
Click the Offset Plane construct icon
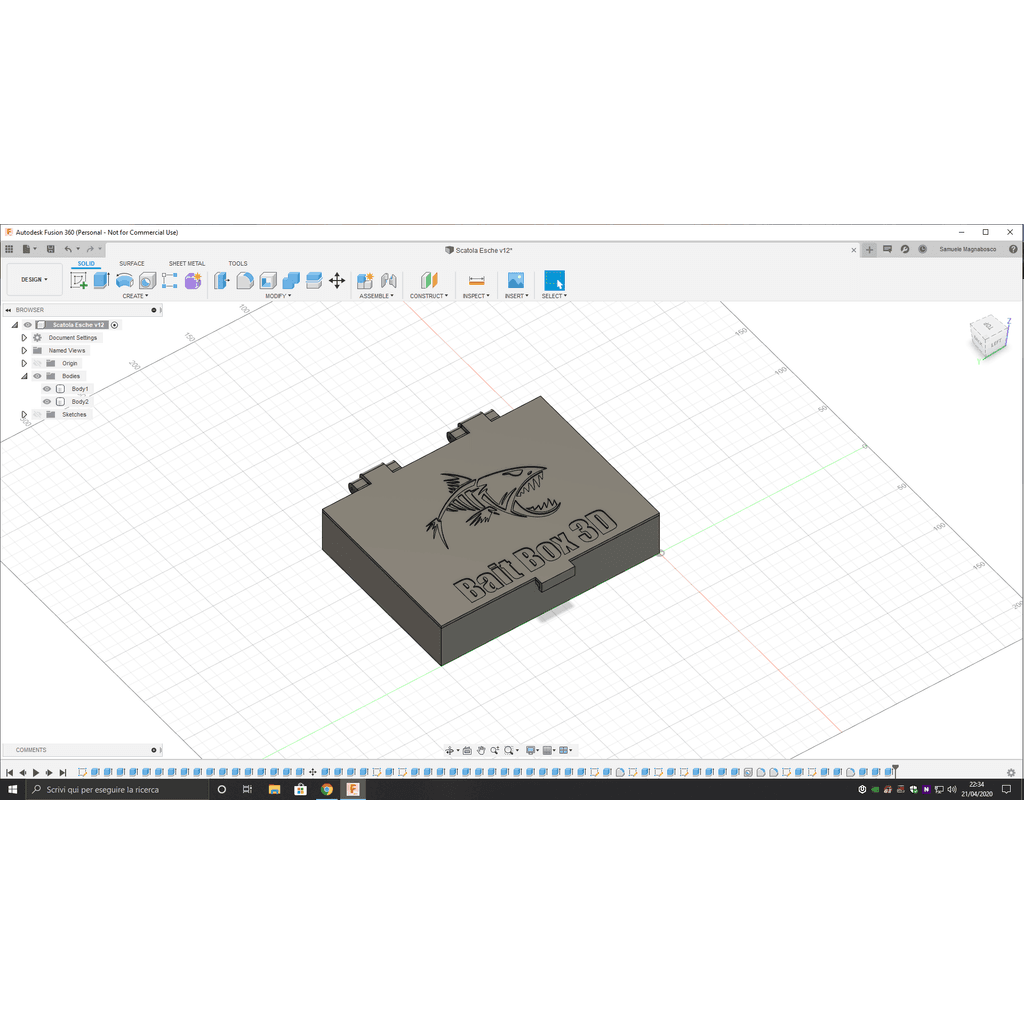(x=429, y=281)
